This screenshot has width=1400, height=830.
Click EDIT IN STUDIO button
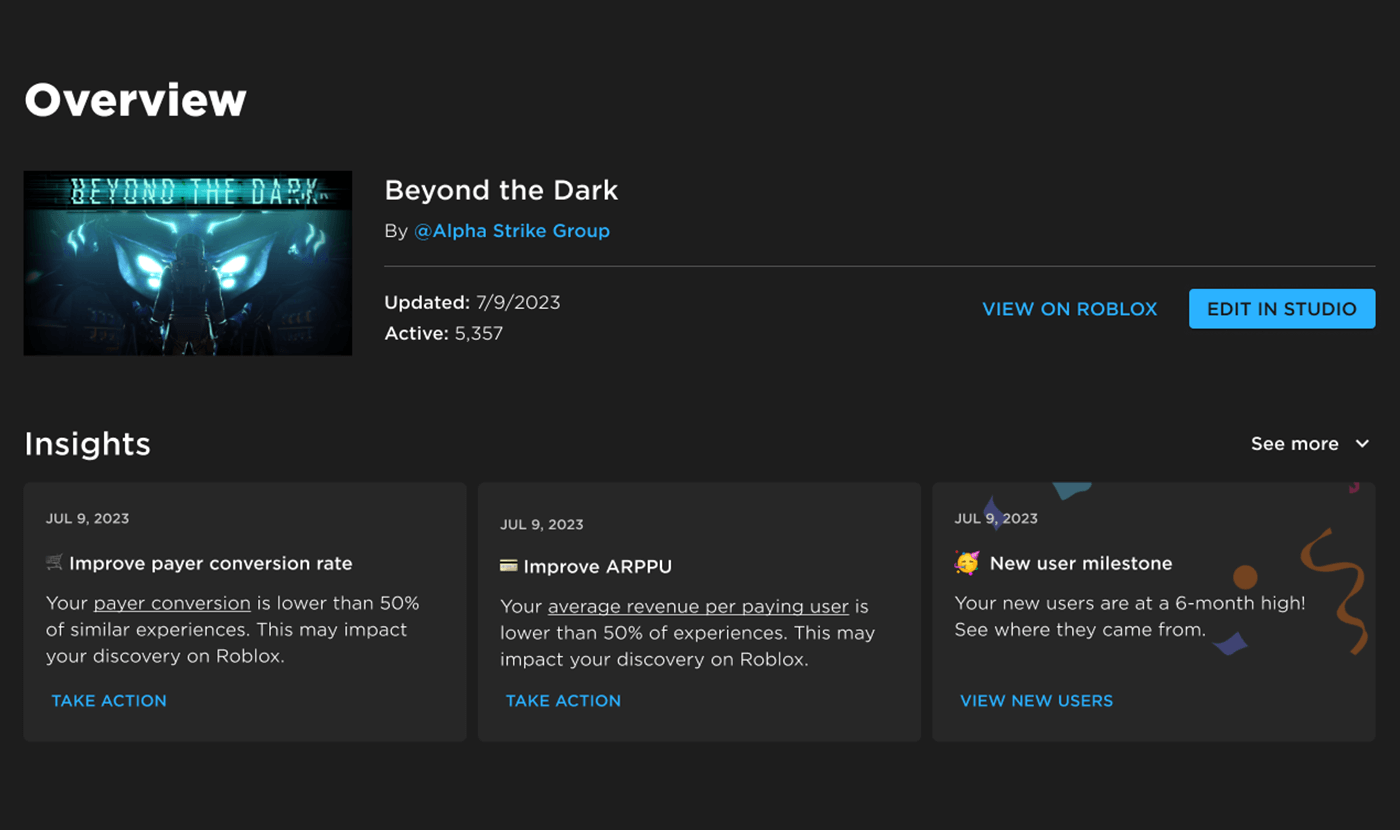point(1282,309)
